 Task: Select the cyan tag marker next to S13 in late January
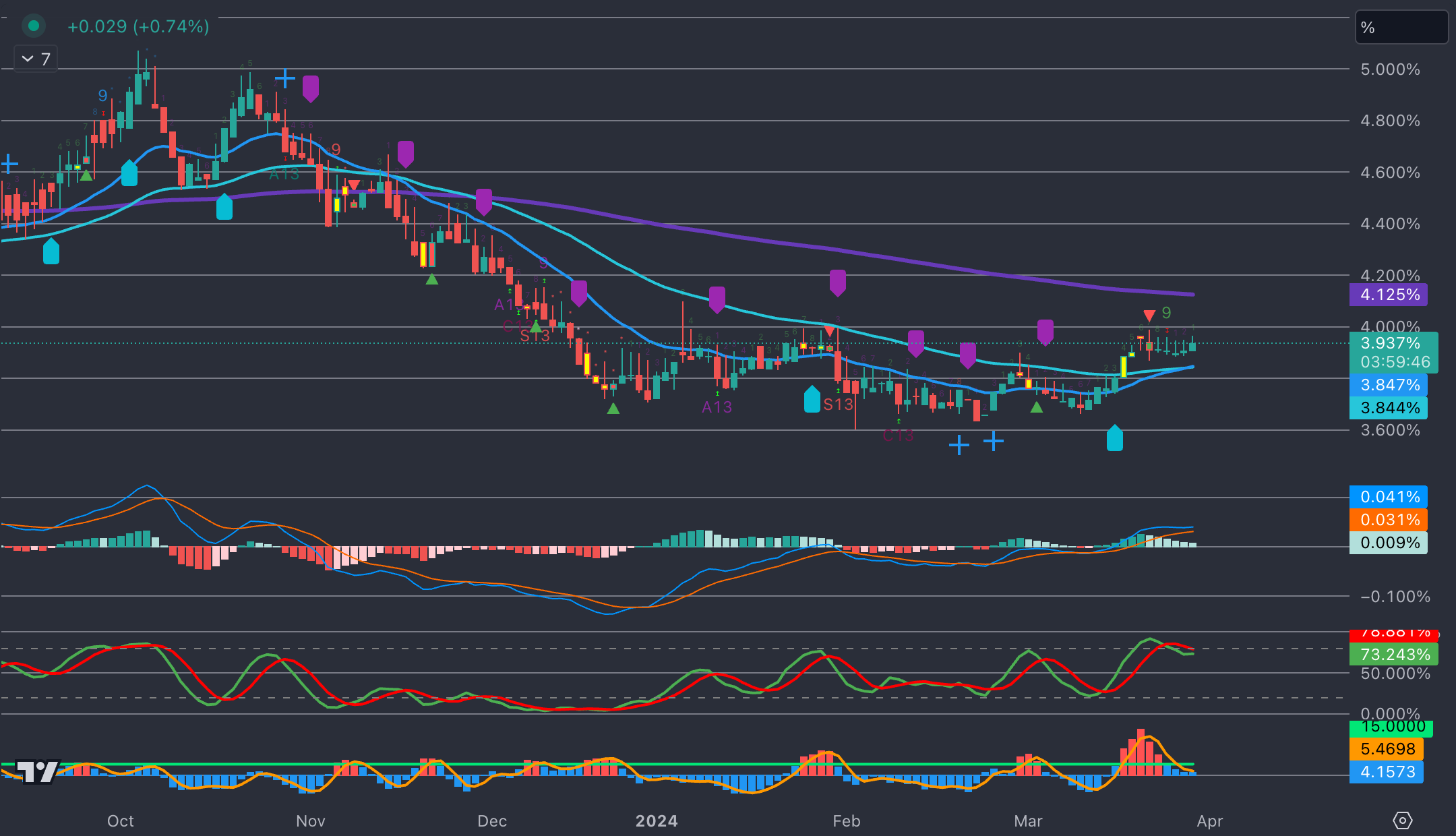coord(812,399)
